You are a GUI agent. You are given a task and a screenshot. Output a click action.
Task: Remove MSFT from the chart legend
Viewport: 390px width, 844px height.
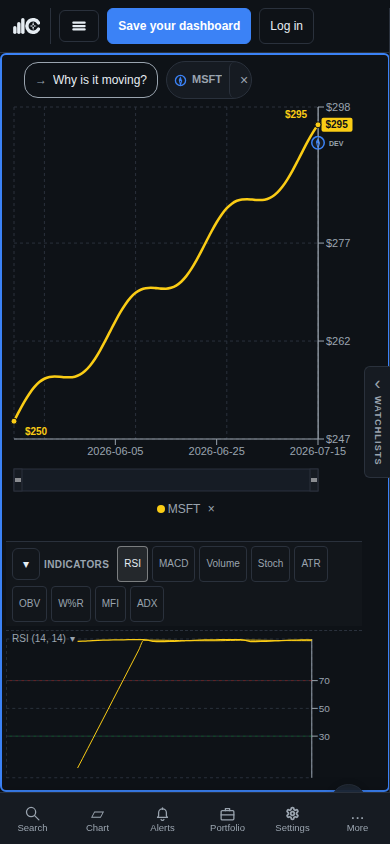pyautogui.click(x=211, y=509)
